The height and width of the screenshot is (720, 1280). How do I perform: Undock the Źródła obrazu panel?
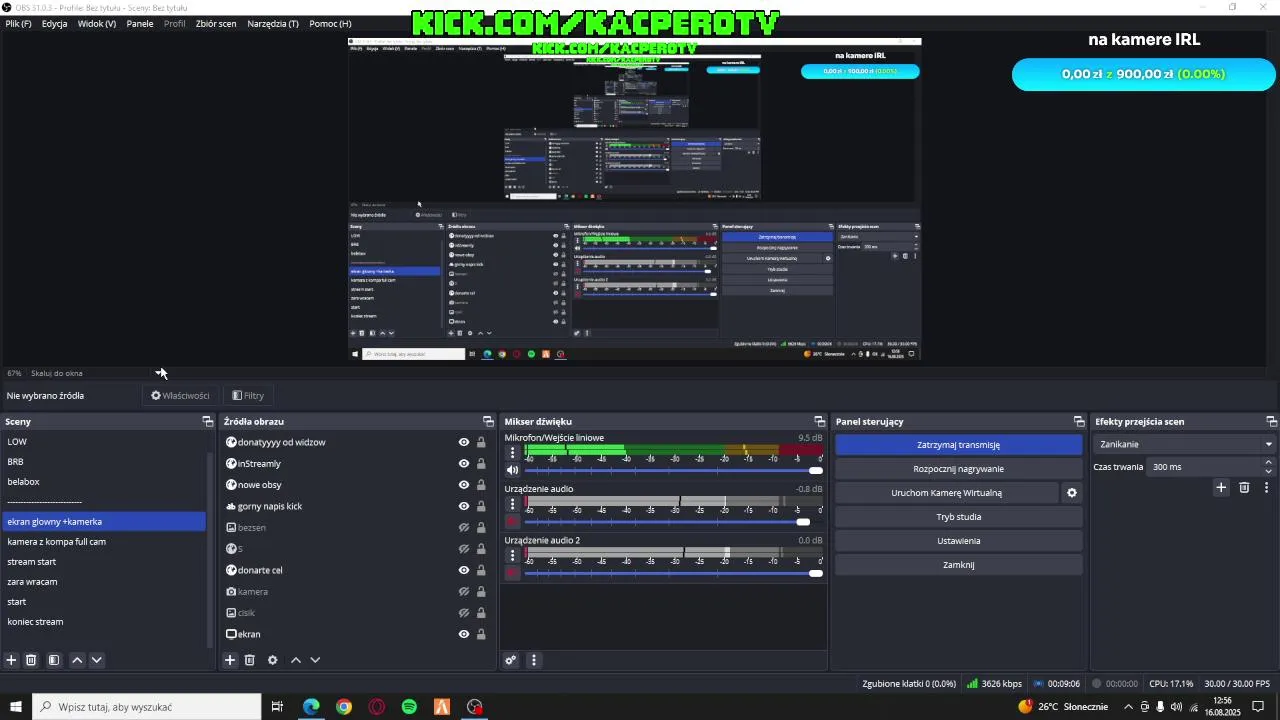[488, 422]
